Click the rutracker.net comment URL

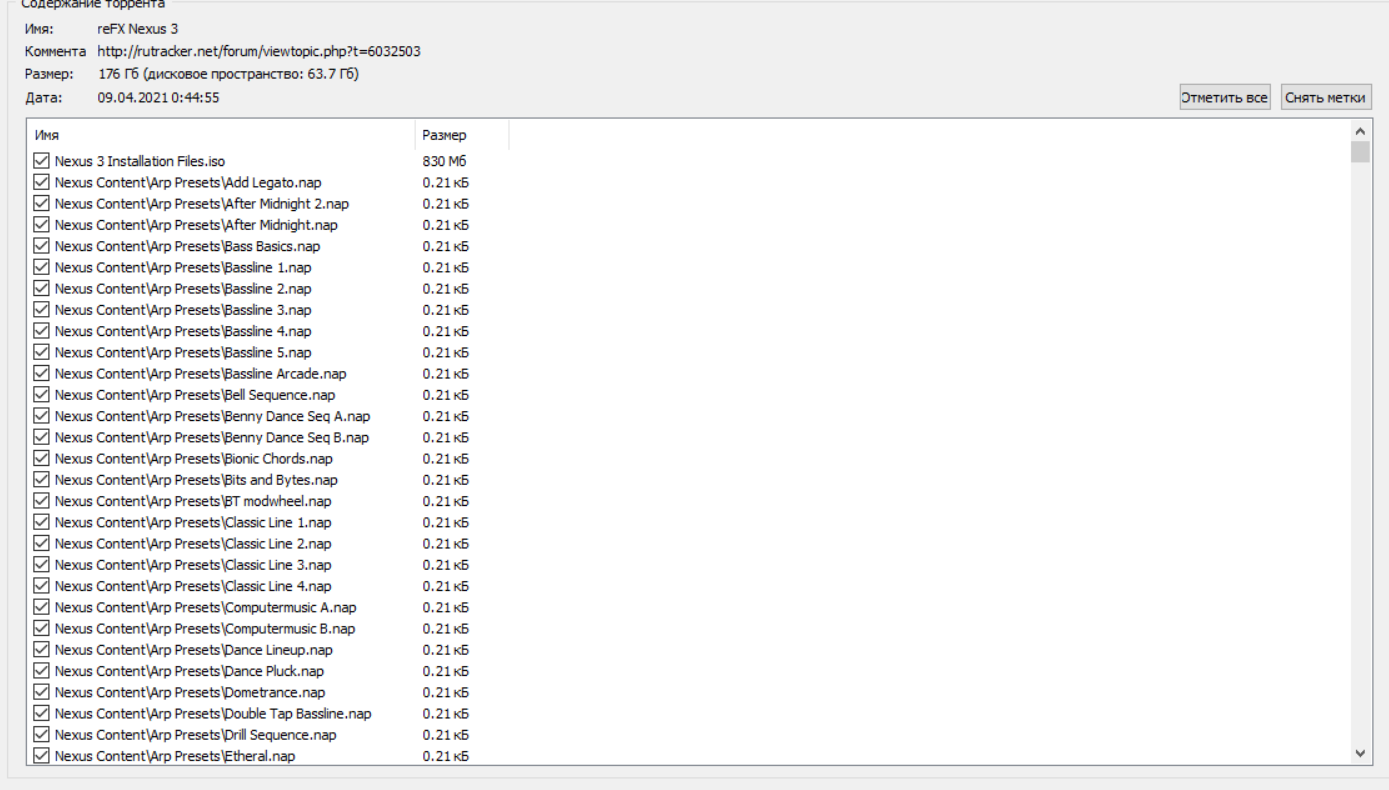coord(259,51)
